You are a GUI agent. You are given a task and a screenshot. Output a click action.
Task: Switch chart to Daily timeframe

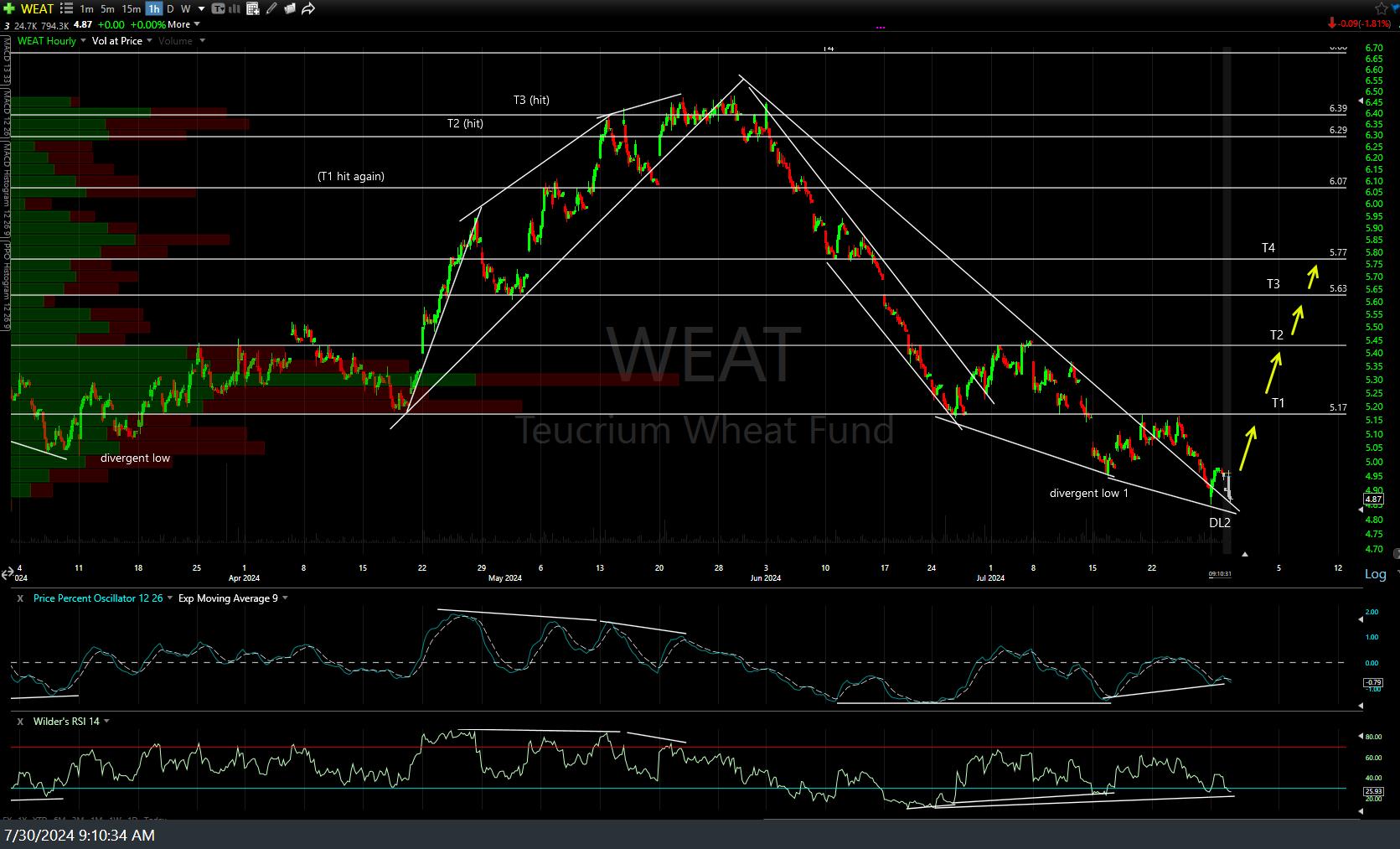click(169, 8)
